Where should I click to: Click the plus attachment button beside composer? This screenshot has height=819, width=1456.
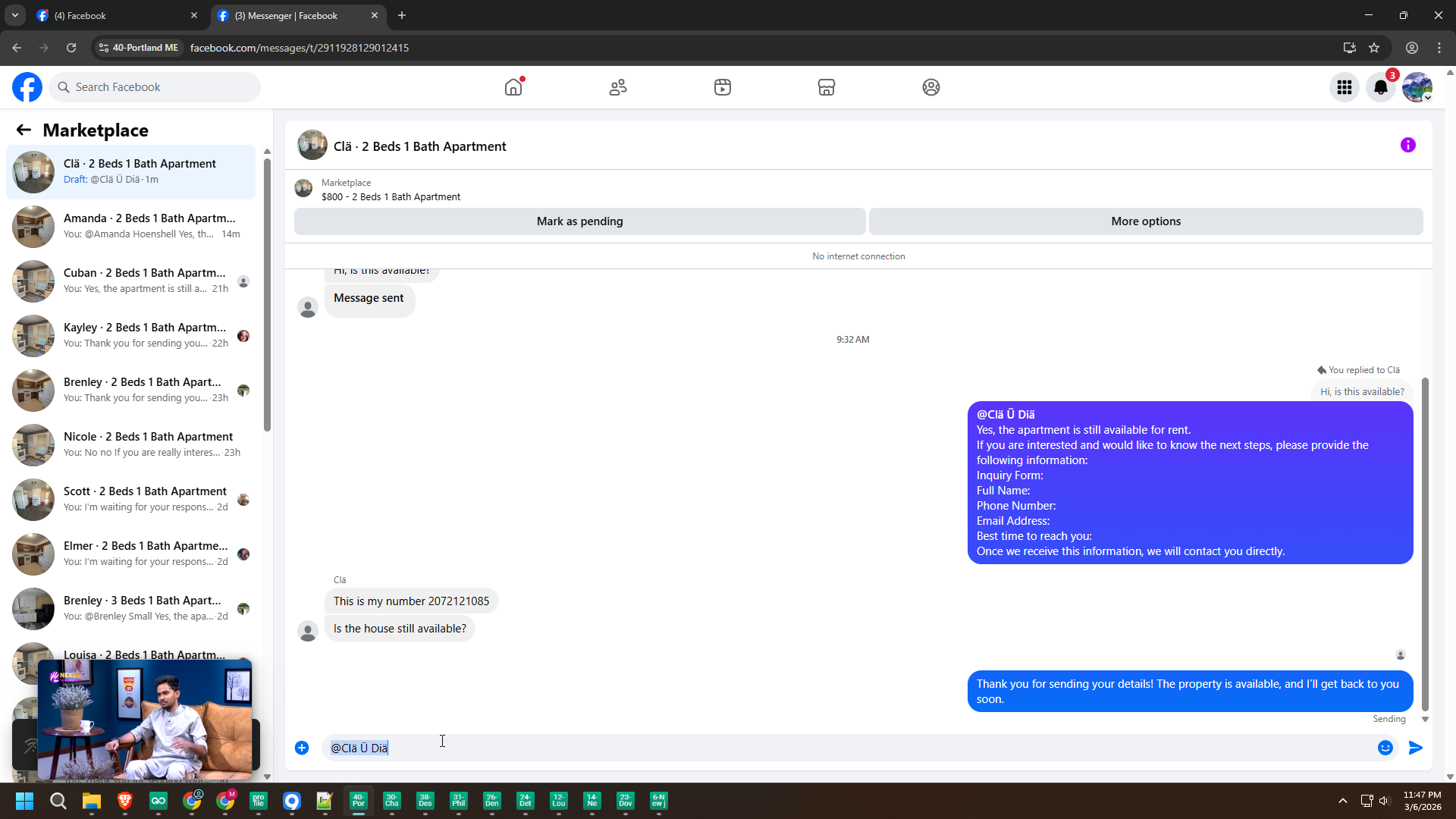(302, 748)
